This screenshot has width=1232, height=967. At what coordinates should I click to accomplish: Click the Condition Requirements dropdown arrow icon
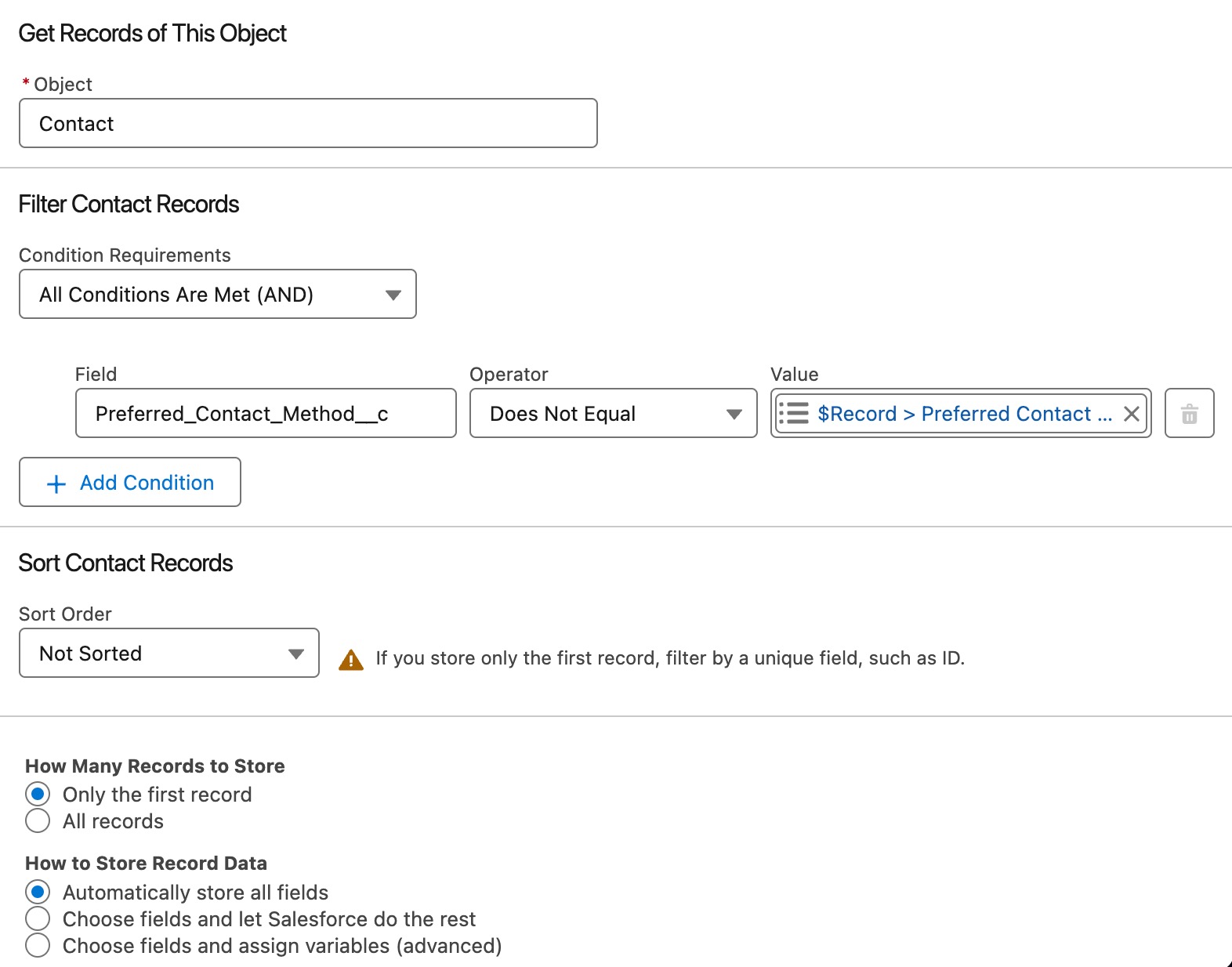[393, 295]
